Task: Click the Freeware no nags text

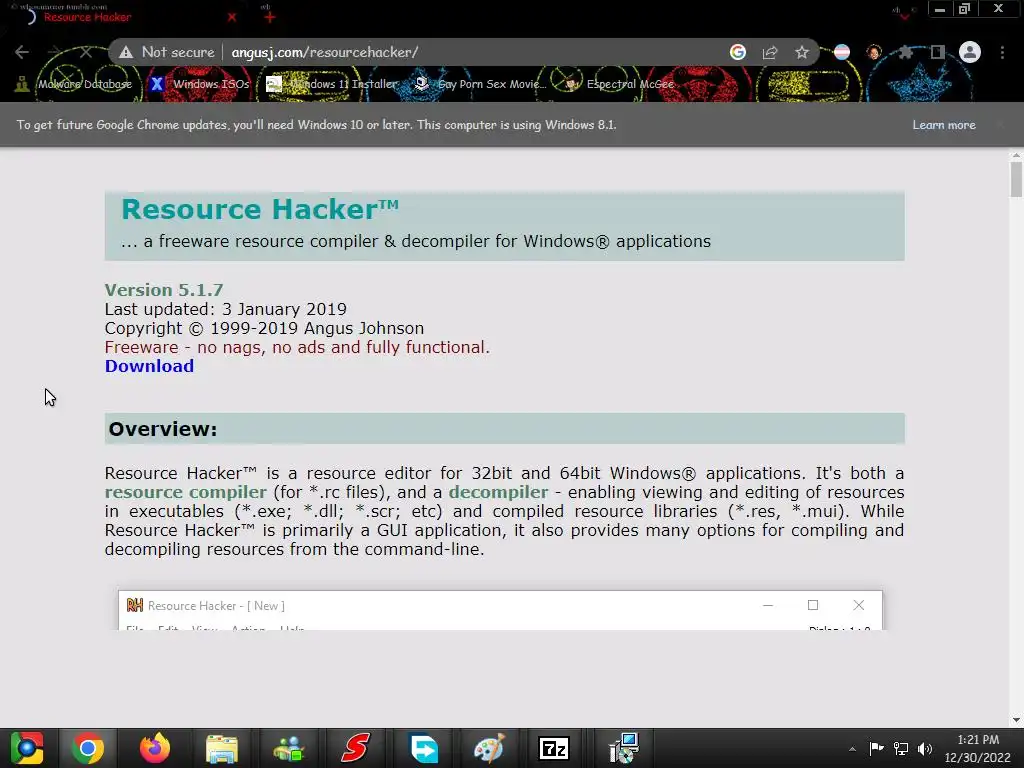Action: click(x=297, y=347)
